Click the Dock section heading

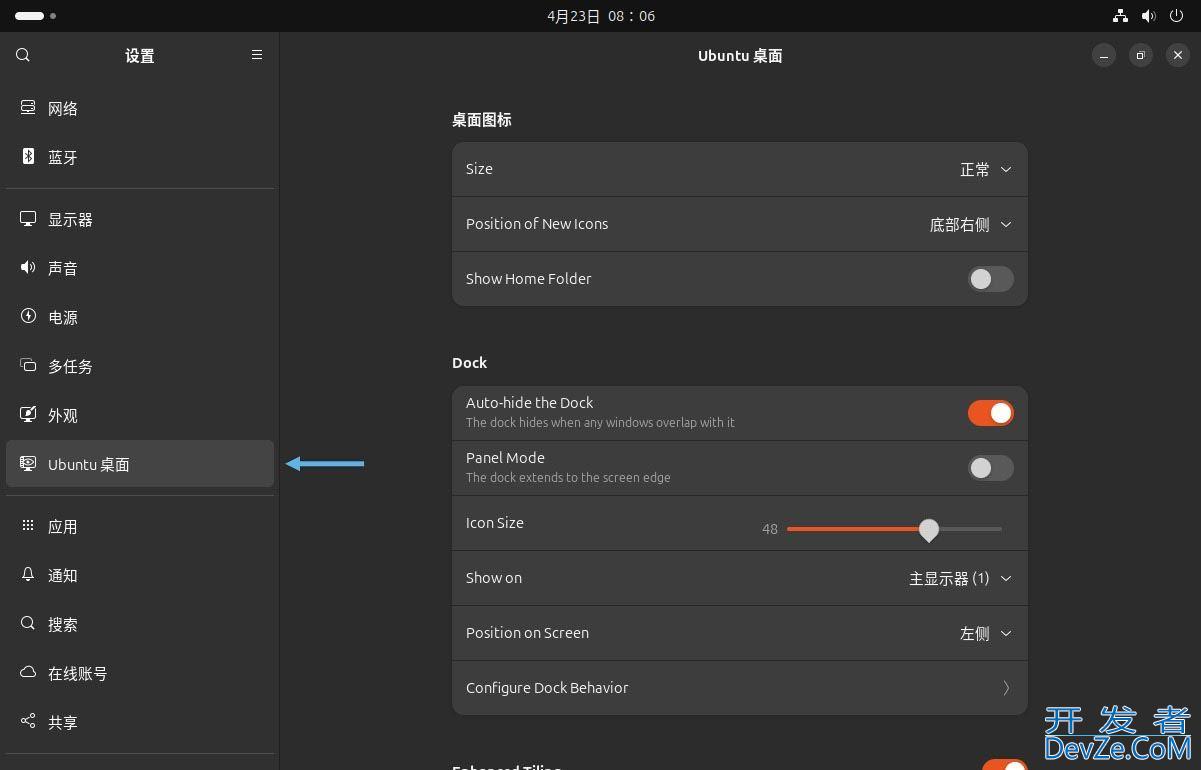470,363
